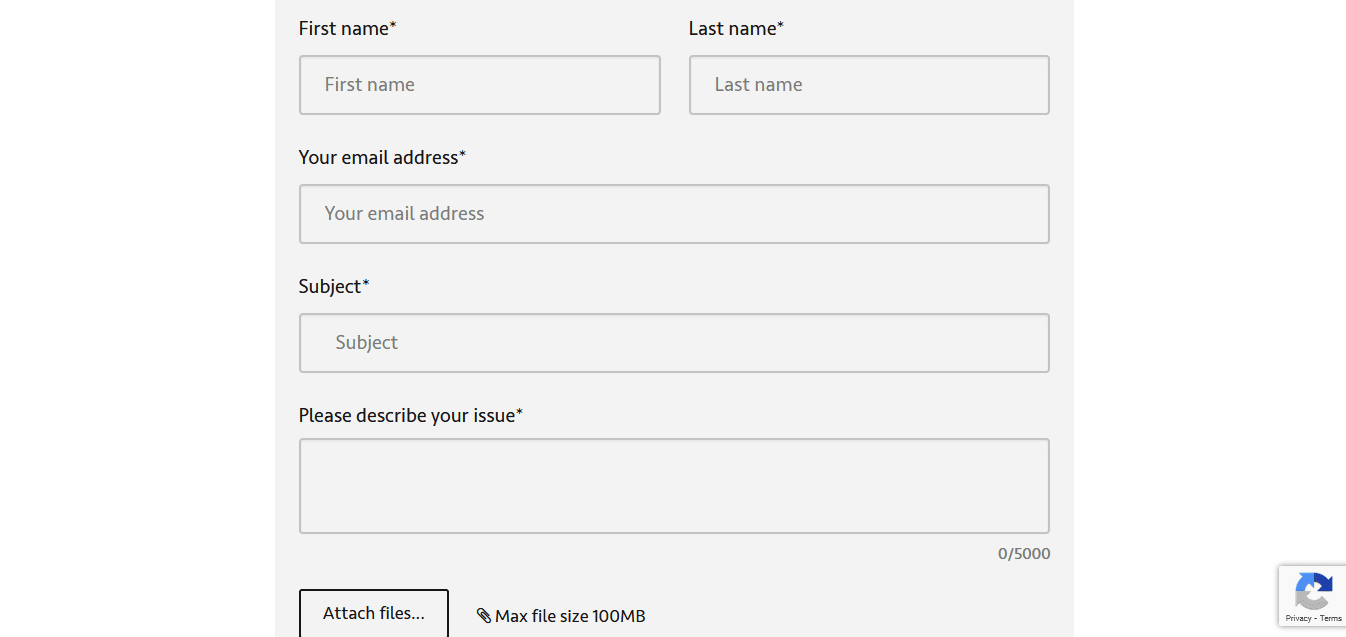Viewport: 1346px width, 637px height.
Task: Click the asterisk after 'Your email address' label
Action: 462,154
